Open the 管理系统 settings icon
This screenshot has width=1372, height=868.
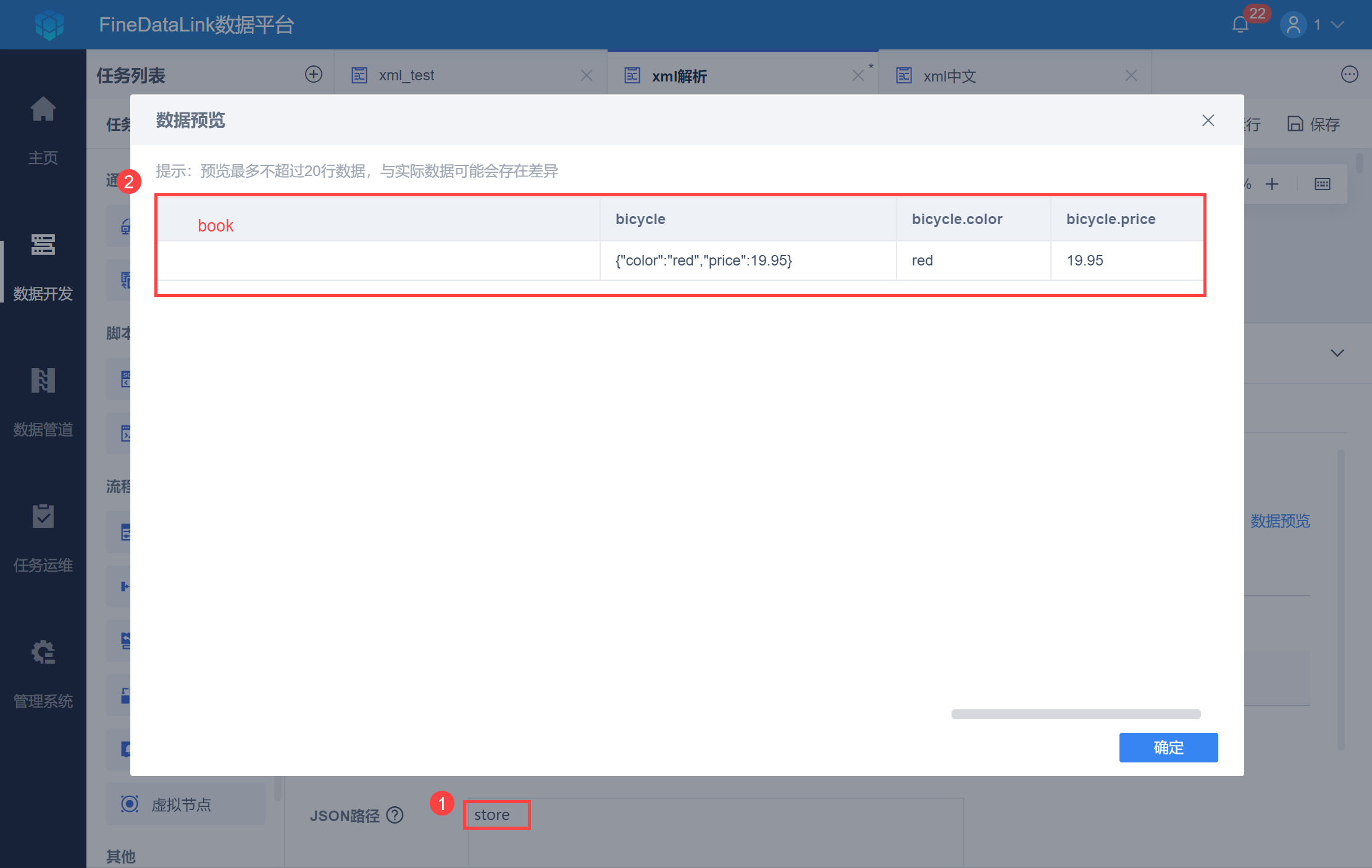(43, 653)
